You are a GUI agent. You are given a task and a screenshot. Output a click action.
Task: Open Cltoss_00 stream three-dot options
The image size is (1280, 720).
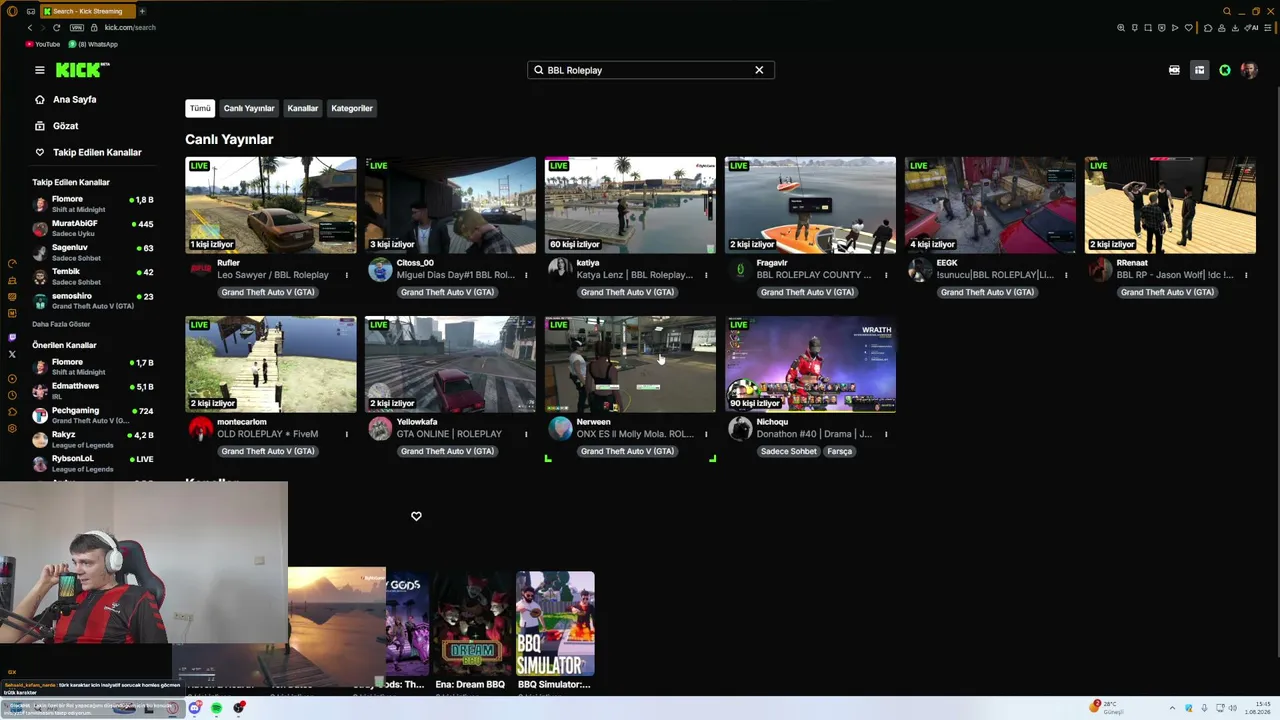coord(527,275)
